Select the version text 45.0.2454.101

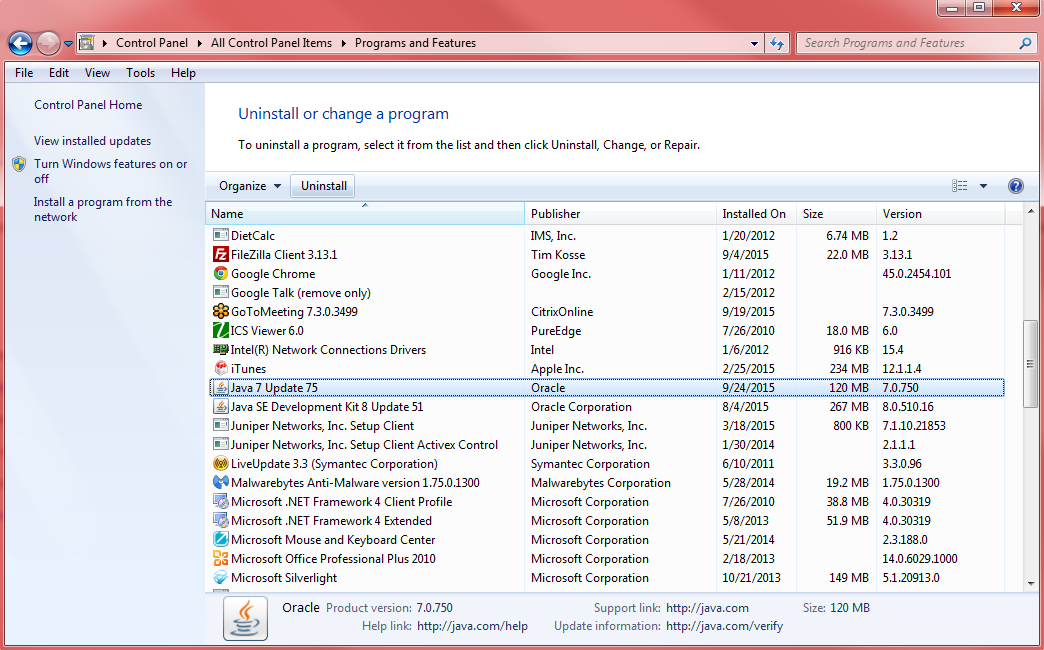(x=917, y=274)
